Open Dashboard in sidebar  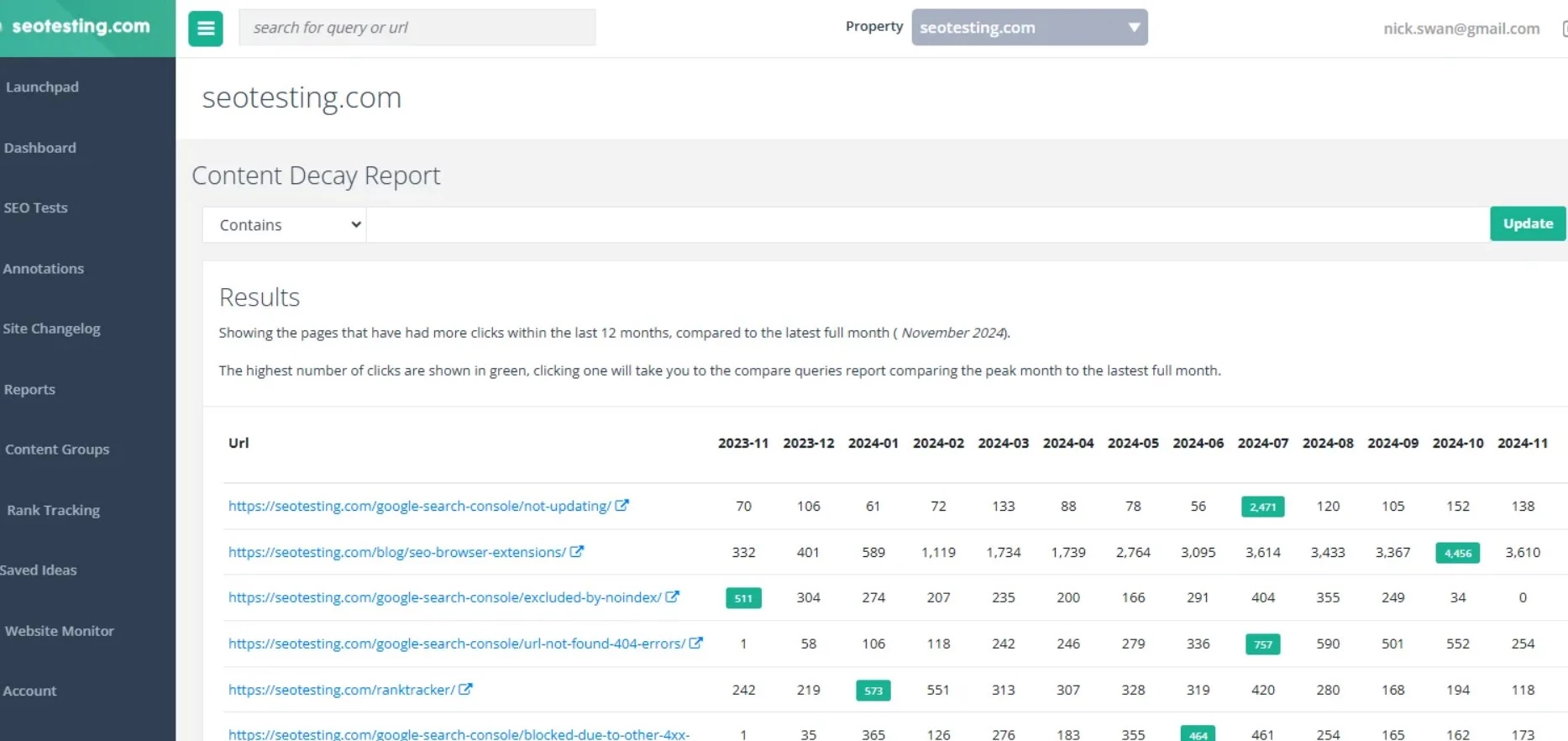39,148
